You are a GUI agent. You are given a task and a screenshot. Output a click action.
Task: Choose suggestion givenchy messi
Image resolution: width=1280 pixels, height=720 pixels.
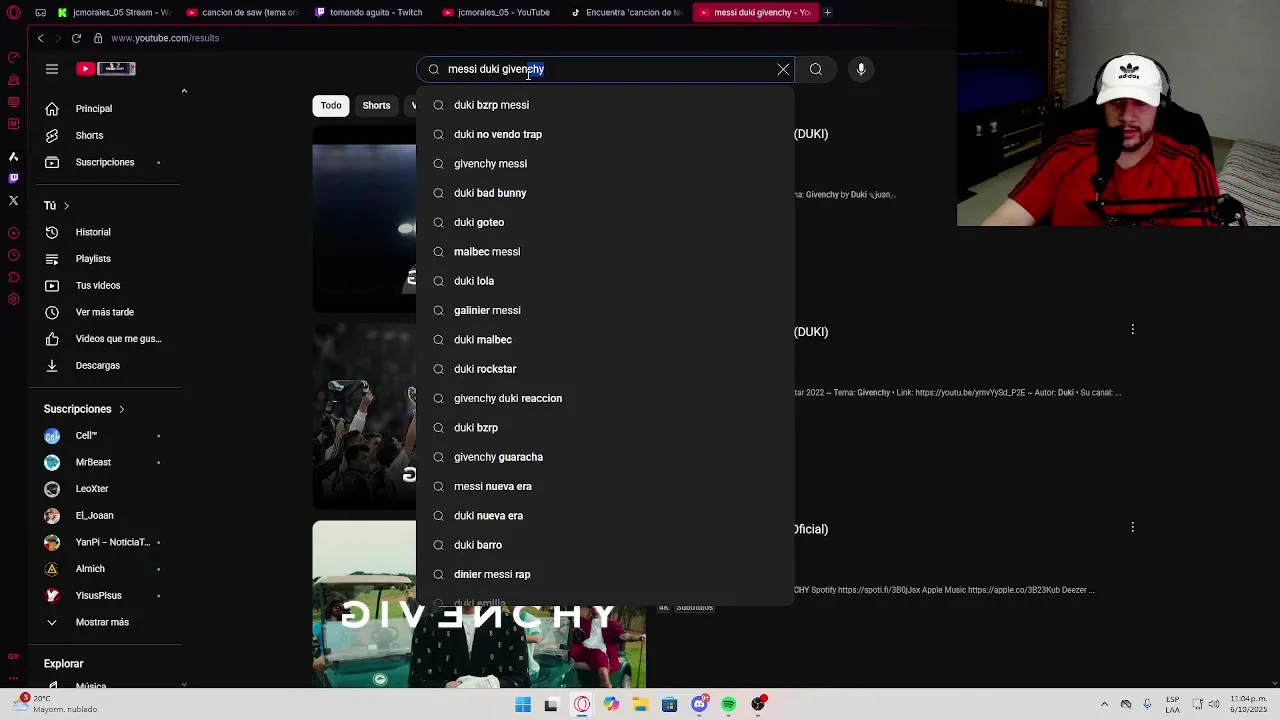(x=606, y=163)
